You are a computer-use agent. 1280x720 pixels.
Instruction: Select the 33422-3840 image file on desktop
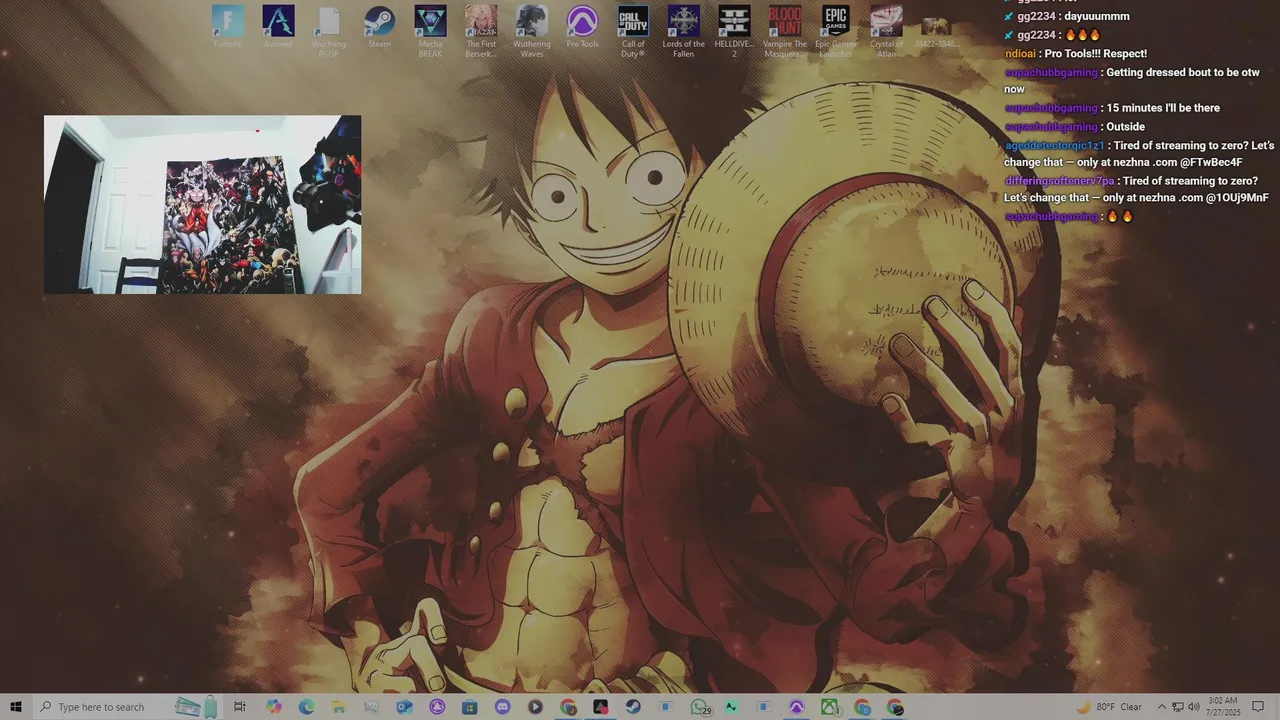[936, 32]
